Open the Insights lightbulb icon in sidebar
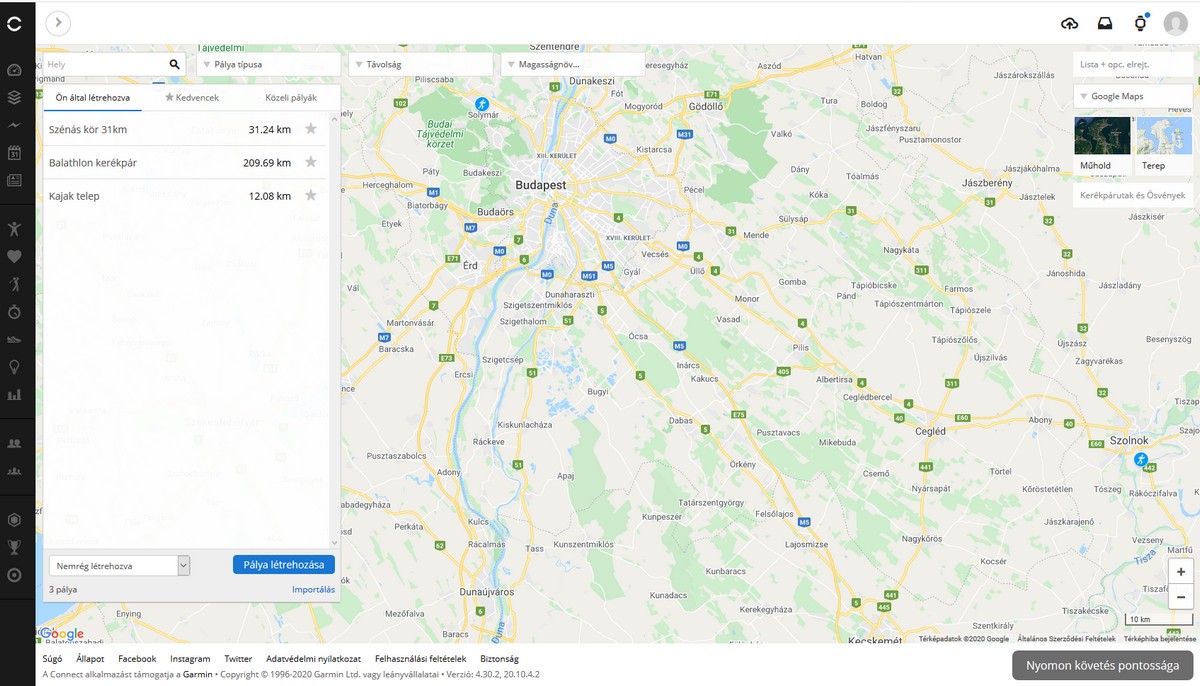This screenshot has height=686, width=1200. [x=14, y=367]
